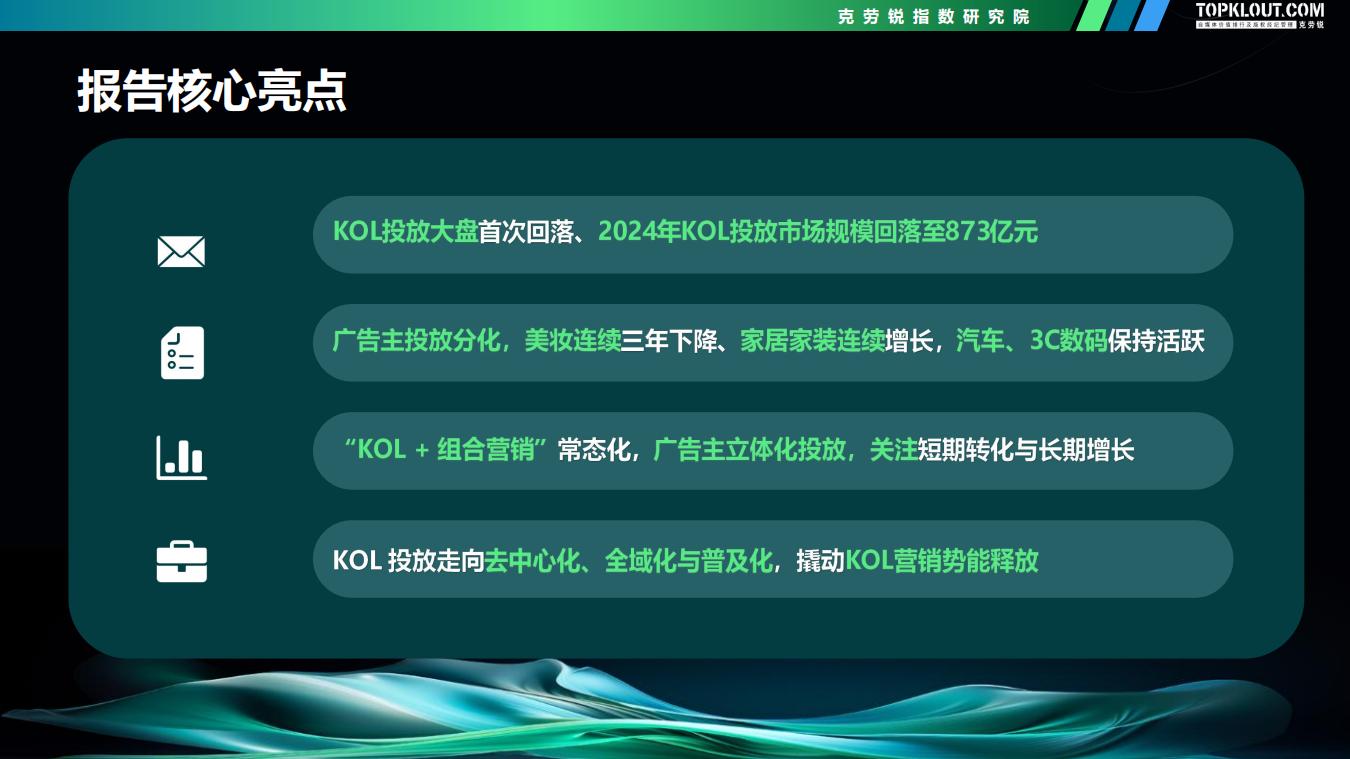Select the KOL投放大盘首次回落 highlight pill
Viewport: 1350px width, 759px height.
773,234
